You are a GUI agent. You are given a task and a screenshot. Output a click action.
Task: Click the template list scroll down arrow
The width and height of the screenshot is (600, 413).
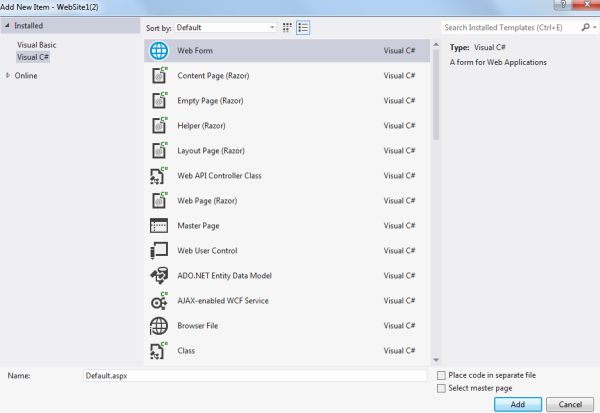(436, 360)
